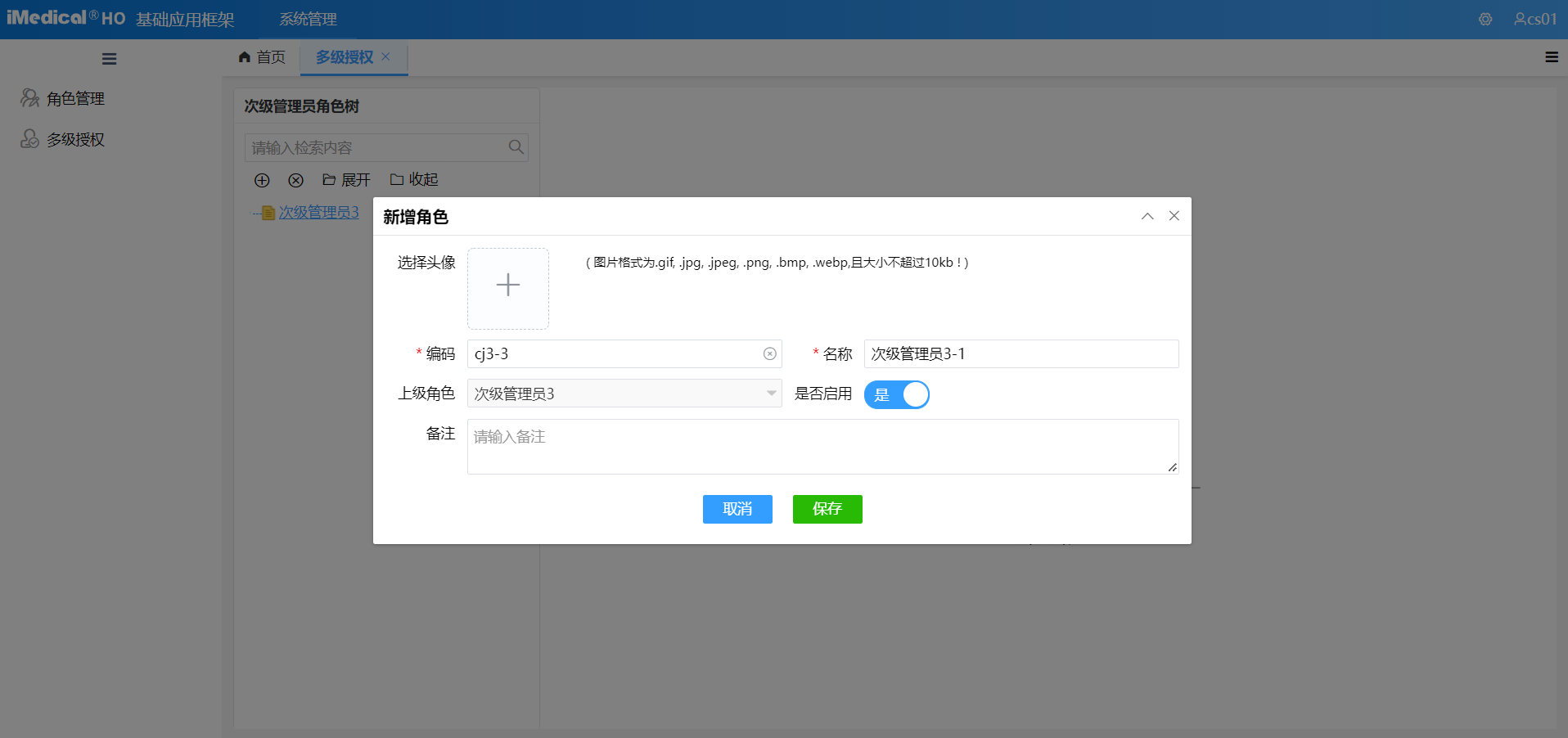This screenshot has width=1568, height=738.
Task: Click inside the 备注 remarks textarea
Action: [x=822, y=446]
